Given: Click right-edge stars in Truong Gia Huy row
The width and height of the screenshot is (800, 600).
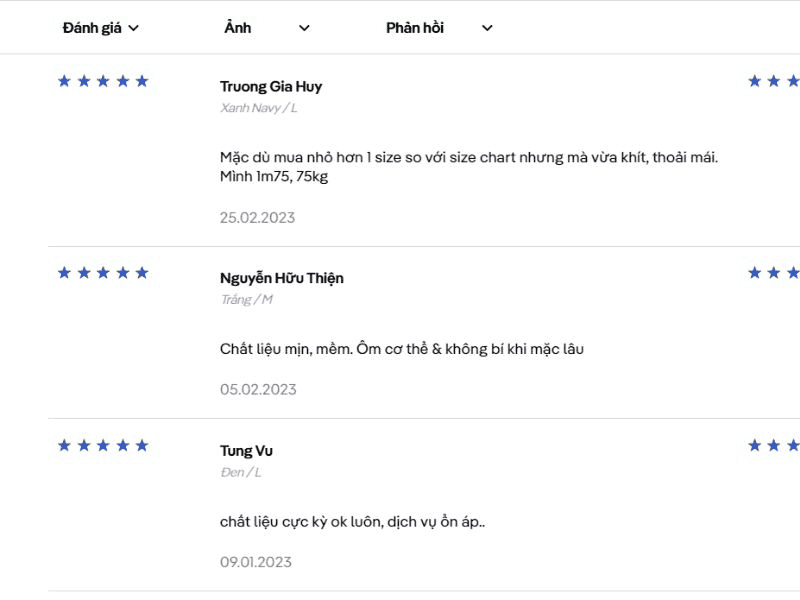Looking at the screenshot, I should pos(774,81).
